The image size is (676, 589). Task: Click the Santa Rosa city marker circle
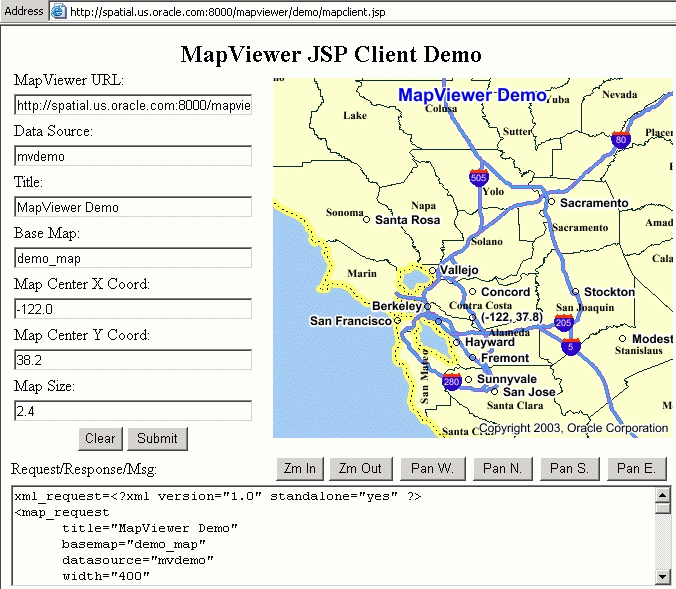366,219
